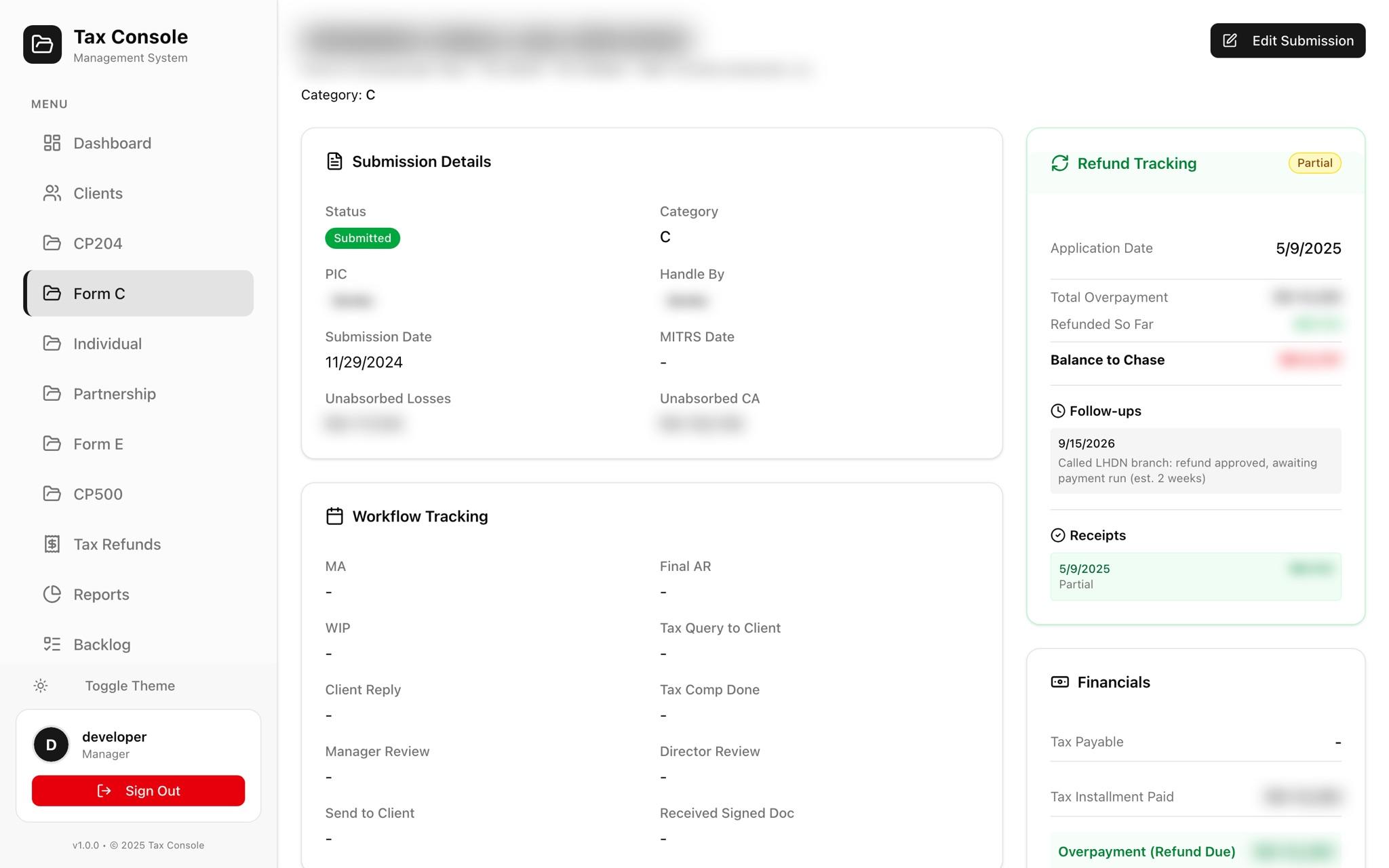Click the sun icon beside Toggle Theme
Screen dimensions: 1389x868
click(x=41, y=686)
